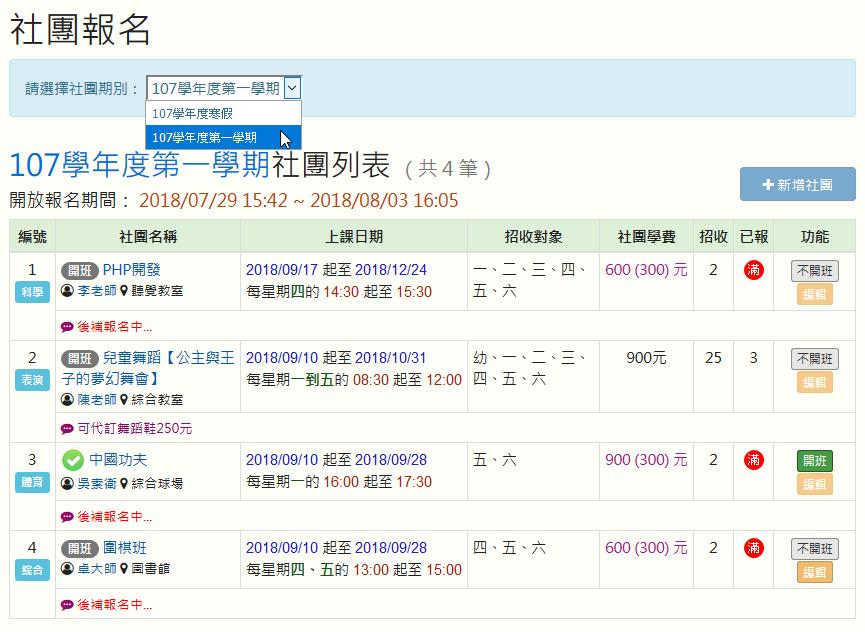Click 上課日期 column header

353,237
